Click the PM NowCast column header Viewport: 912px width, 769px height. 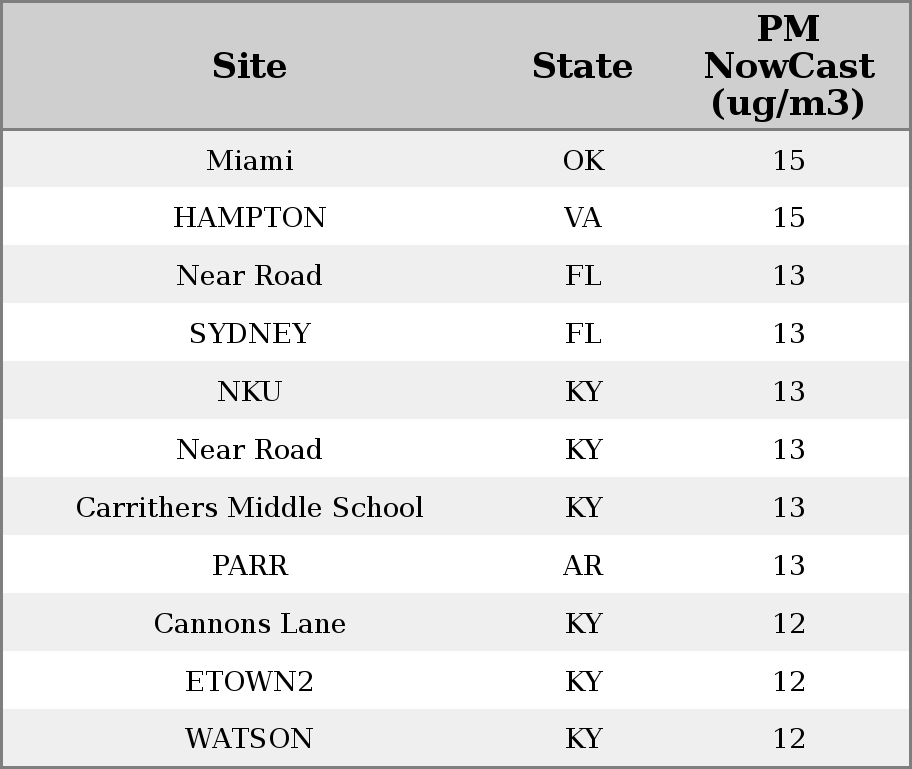point(789,66)
